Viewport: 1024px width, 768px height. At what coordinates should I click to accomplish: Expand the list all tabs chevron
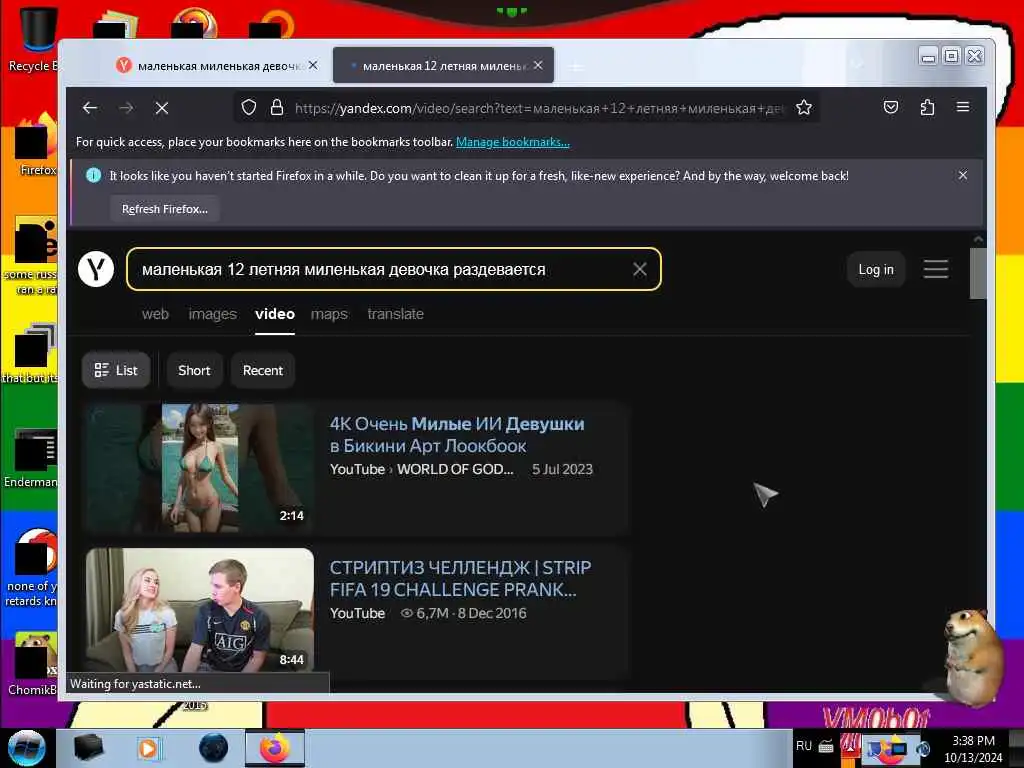point(858,65)
